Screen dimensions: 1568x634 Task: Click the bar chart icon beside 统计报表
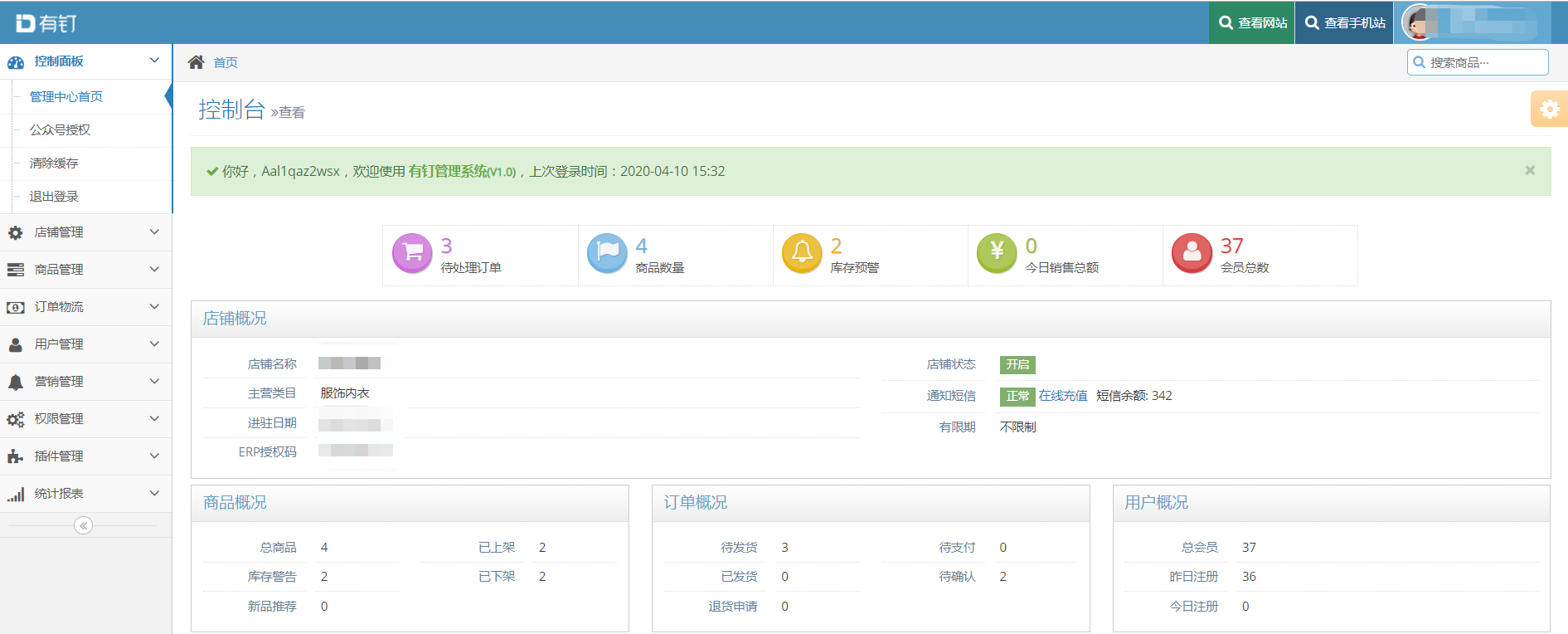coord(16,495)
